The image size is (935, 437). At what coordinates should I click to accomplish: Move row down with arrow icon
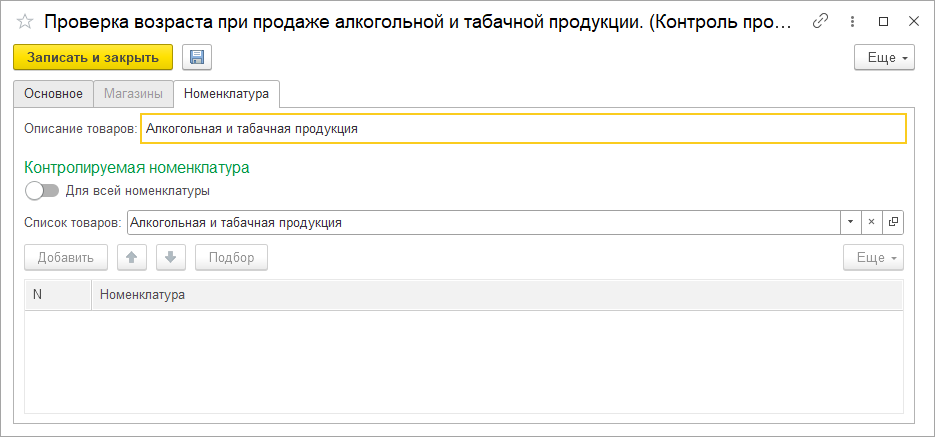pyautogui.click(x=170, y=258)
